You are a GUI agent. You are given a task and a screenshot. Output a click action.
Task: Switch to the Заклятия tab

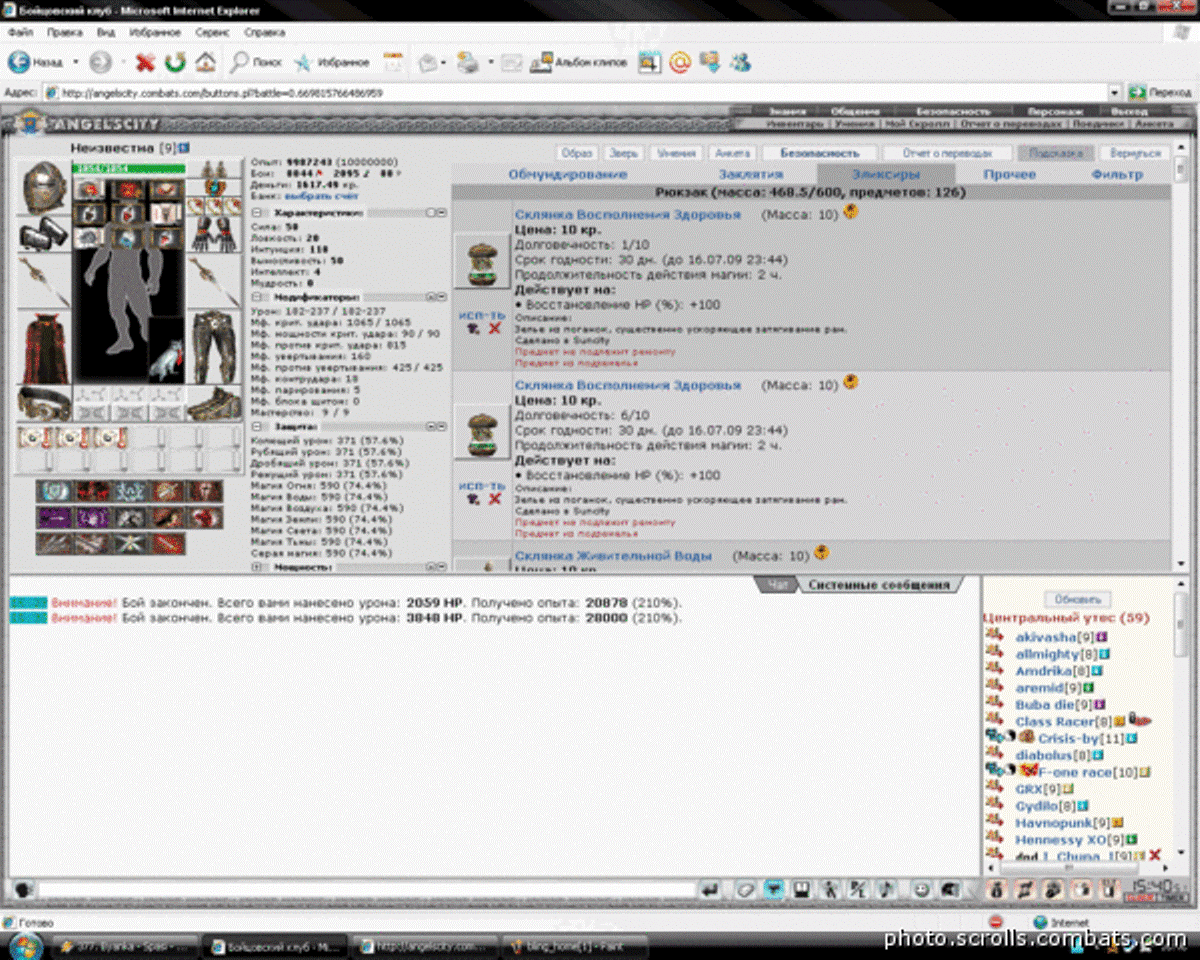click(x=750, y=174)
